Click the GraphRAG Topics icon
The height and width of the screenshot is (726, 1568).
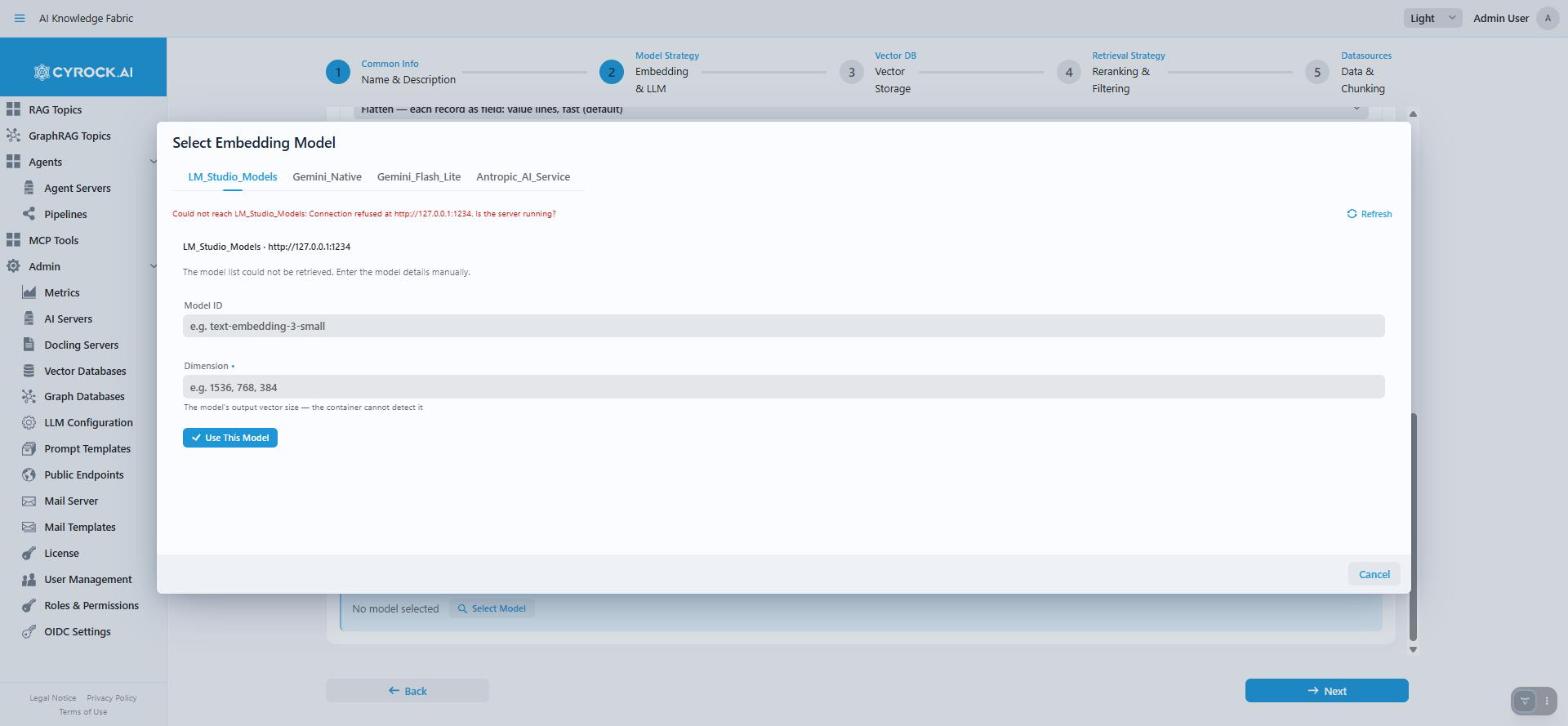pos(13,136)
